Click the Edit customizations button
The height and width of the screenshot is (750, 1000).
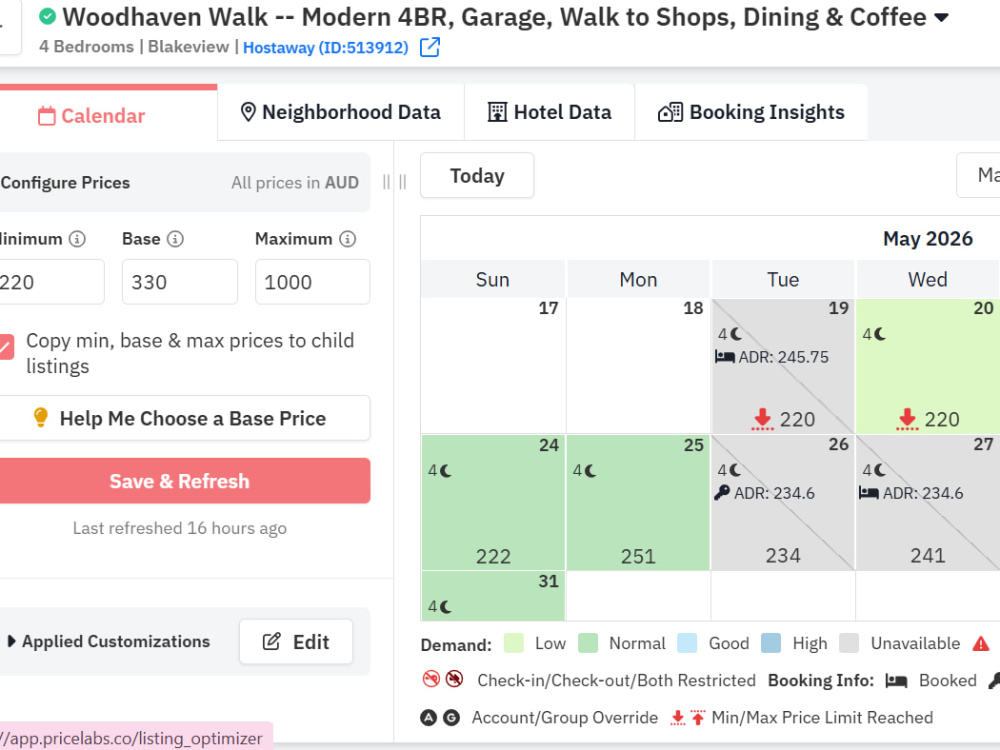pos(296,642)
